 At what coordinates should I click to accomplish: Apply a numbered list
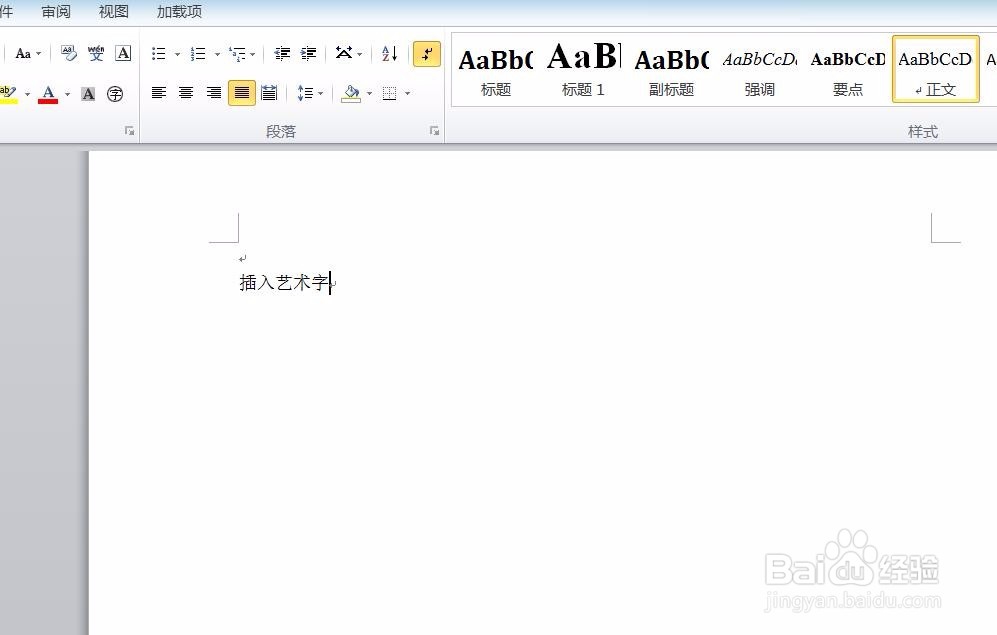(198, 53)
